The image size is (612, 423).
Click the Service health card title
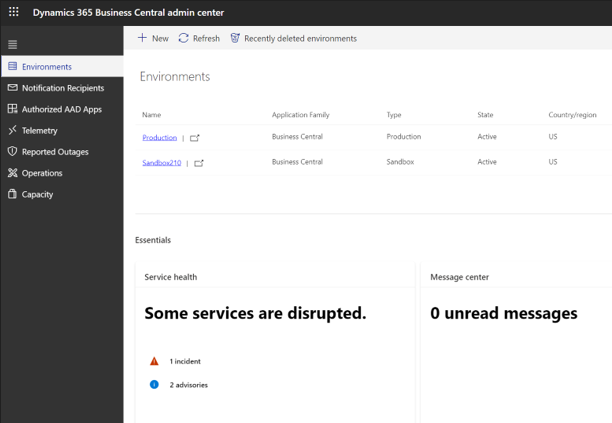point(171,277)
